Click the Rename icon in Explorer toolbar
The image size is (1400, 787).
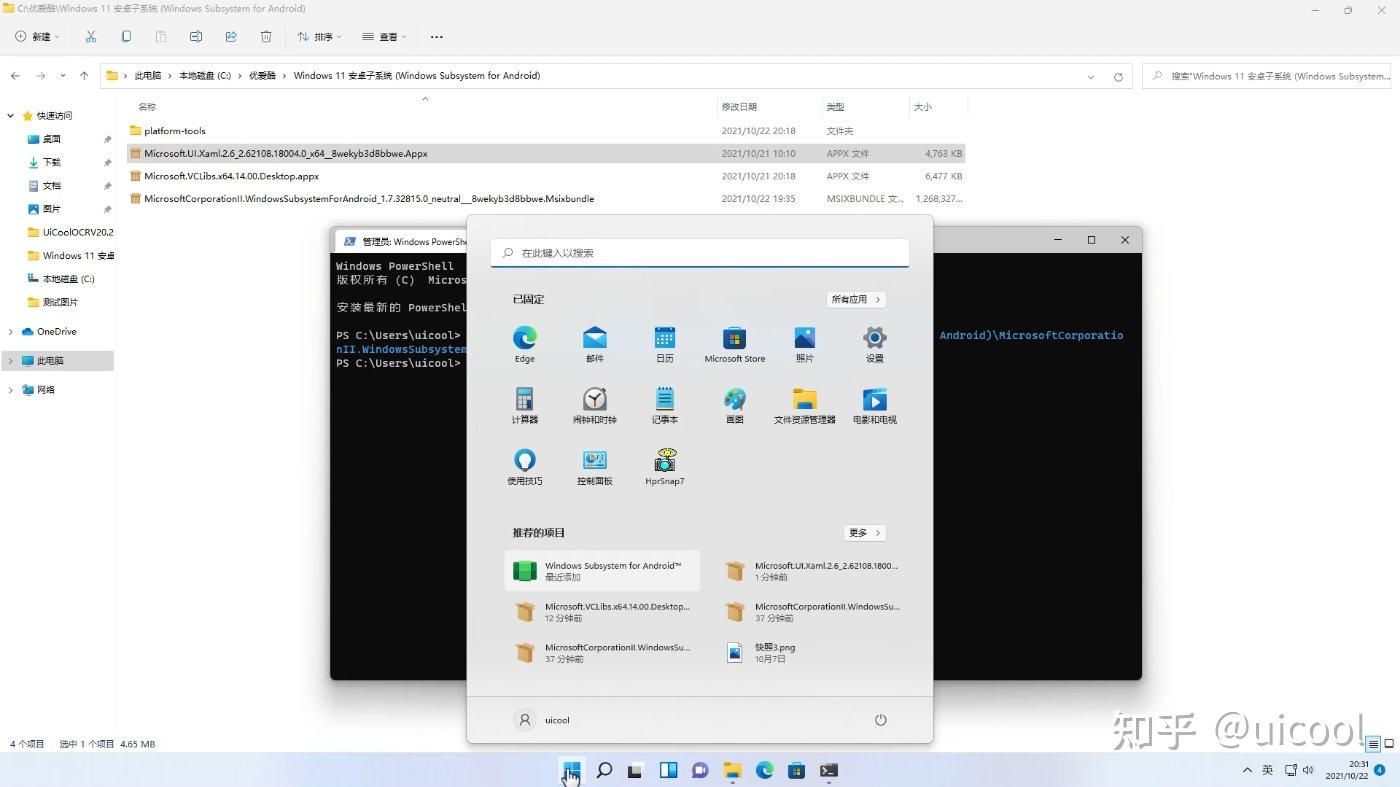tap(196, 37)
